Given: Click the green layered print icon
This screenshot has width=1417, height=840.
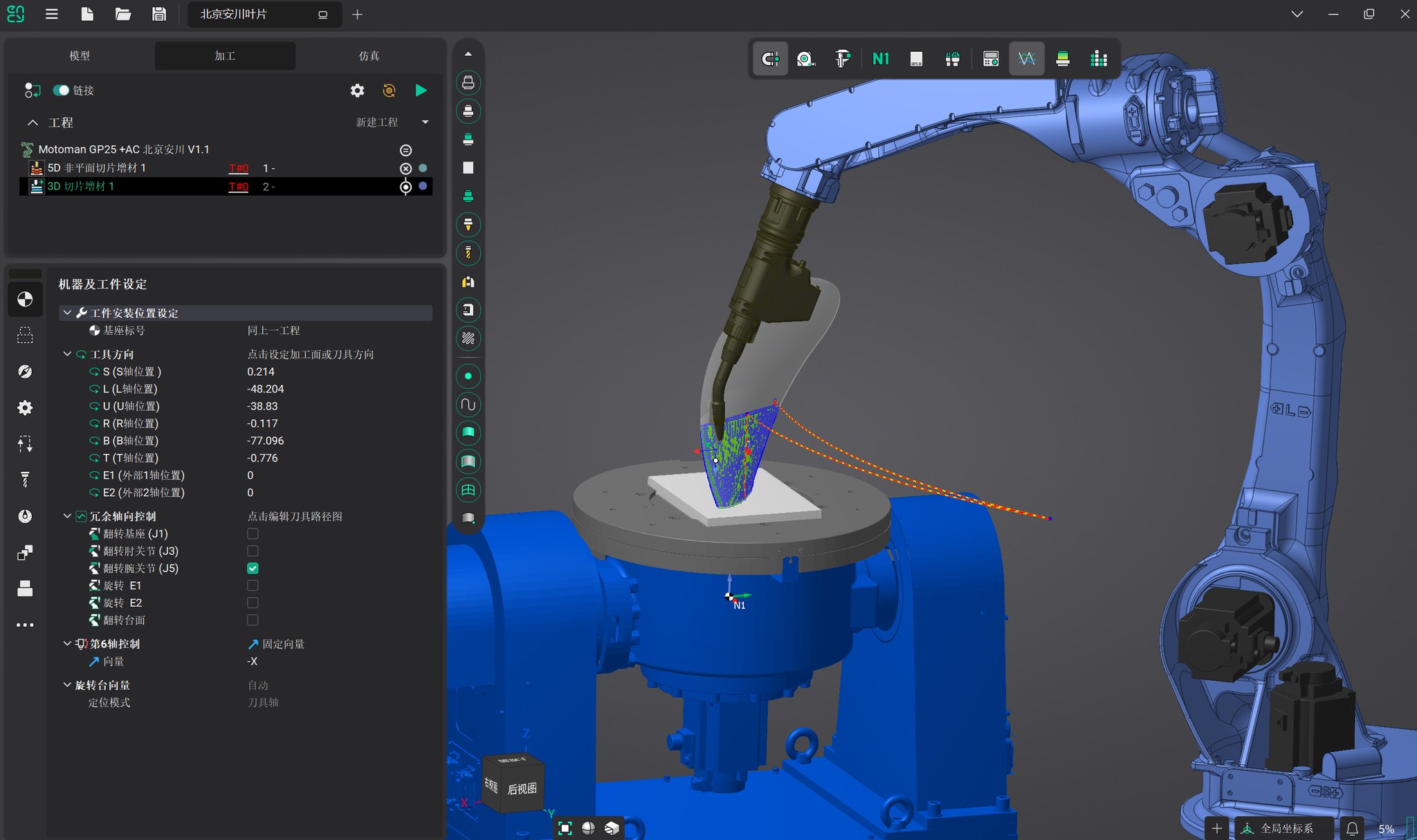Looking at the screenshot, I should 1063,59.
